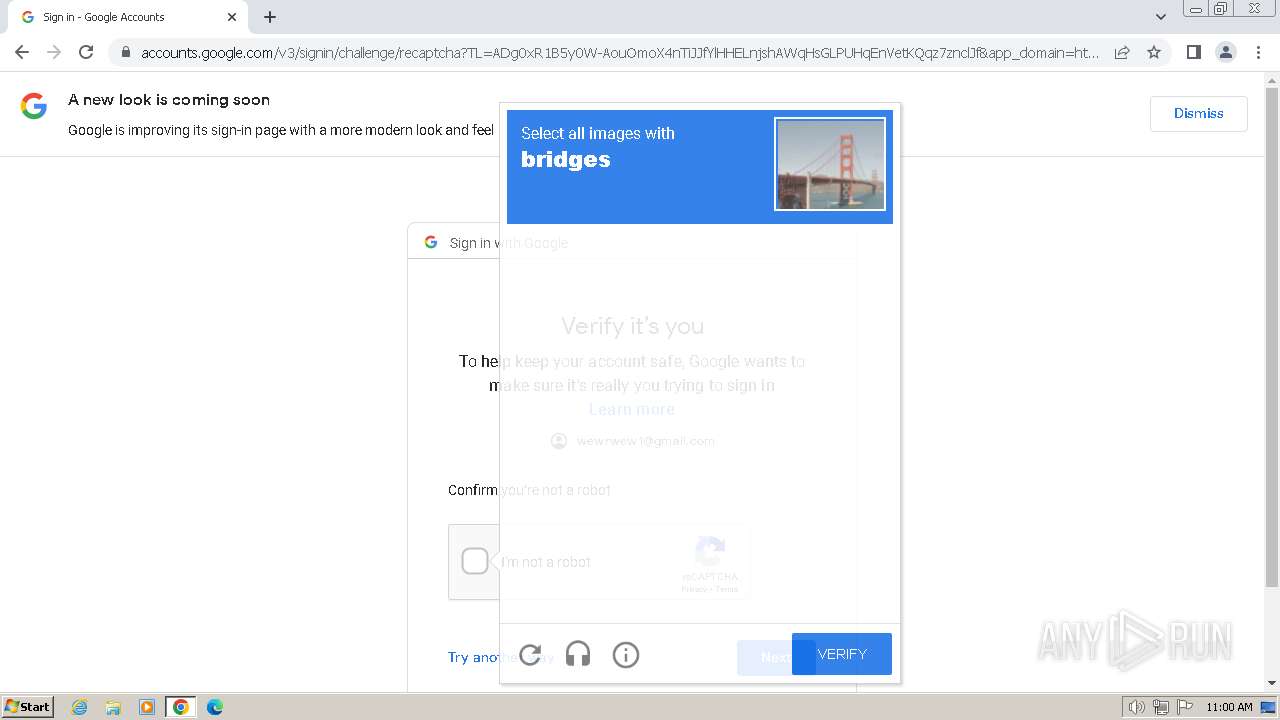Click the Golden Gate bridge sample image
This screenshot has height=720, width=1280.
(x=830, y=164)
